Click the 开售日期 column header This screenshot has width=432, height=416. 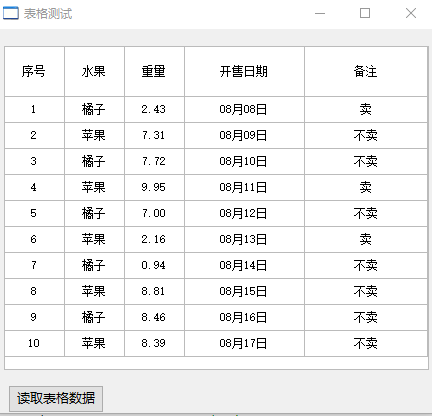click(x=244, y=72)
